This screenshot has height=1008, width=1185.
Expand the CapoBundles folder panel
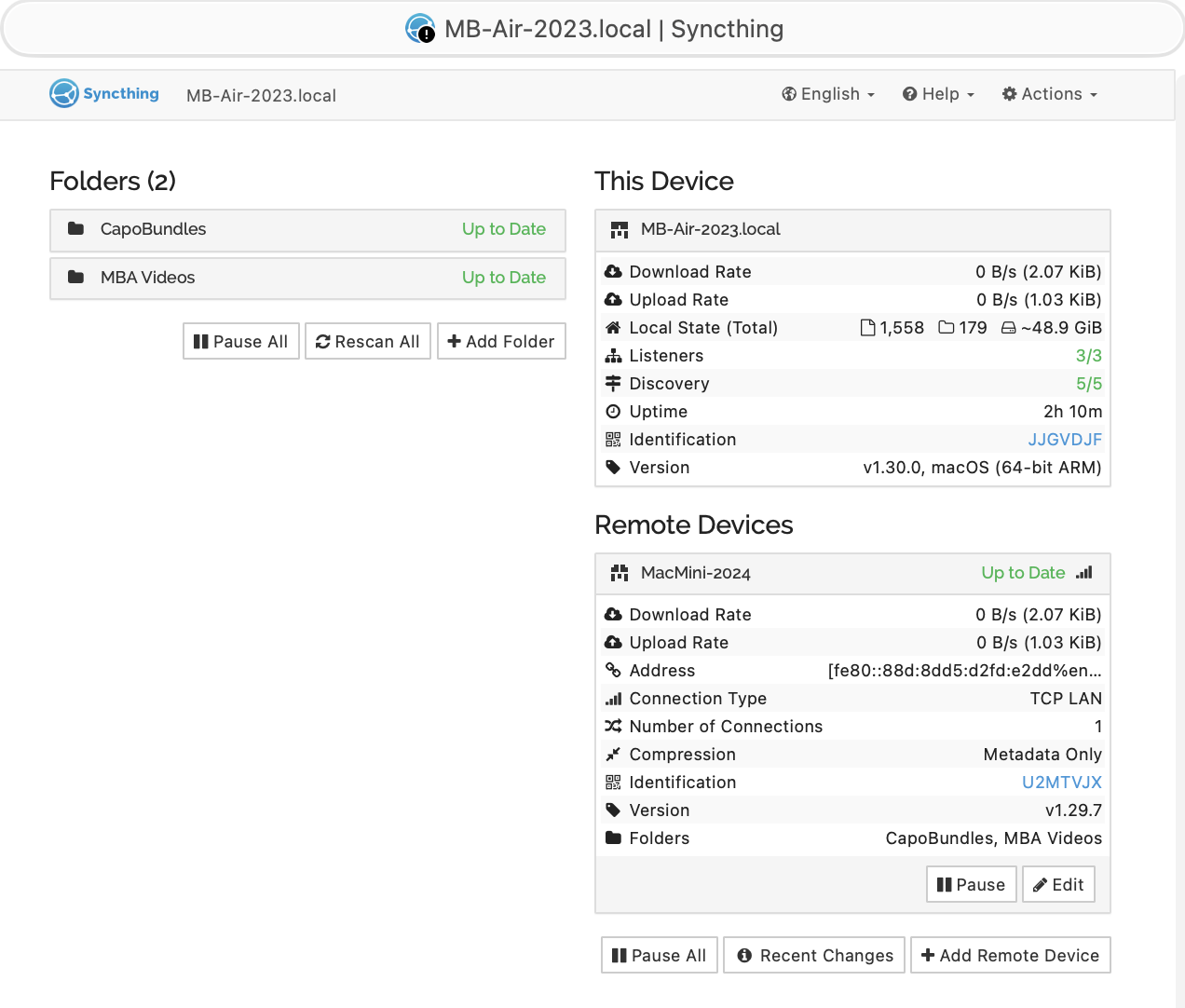click(307, 230)
